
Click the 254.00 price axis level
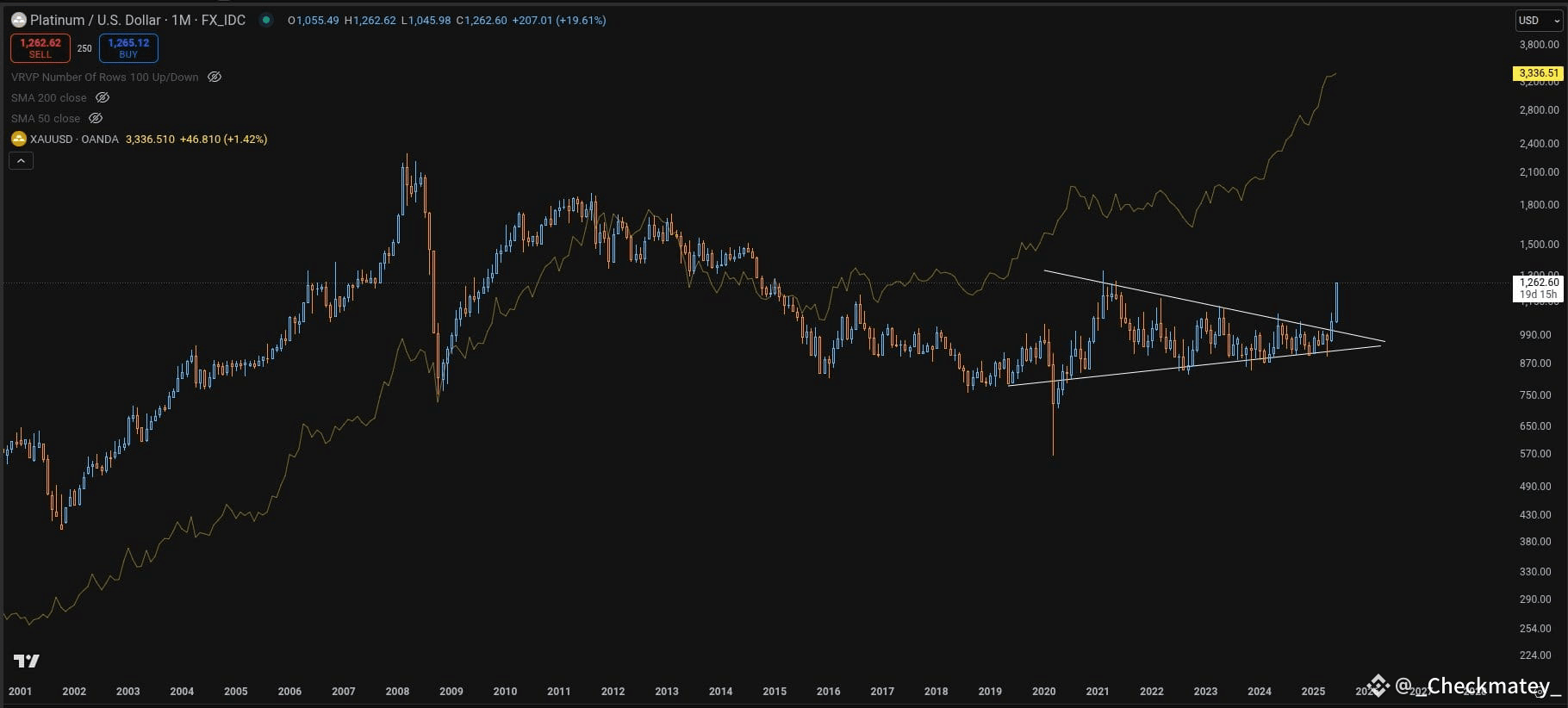[x=1535, y=629]
